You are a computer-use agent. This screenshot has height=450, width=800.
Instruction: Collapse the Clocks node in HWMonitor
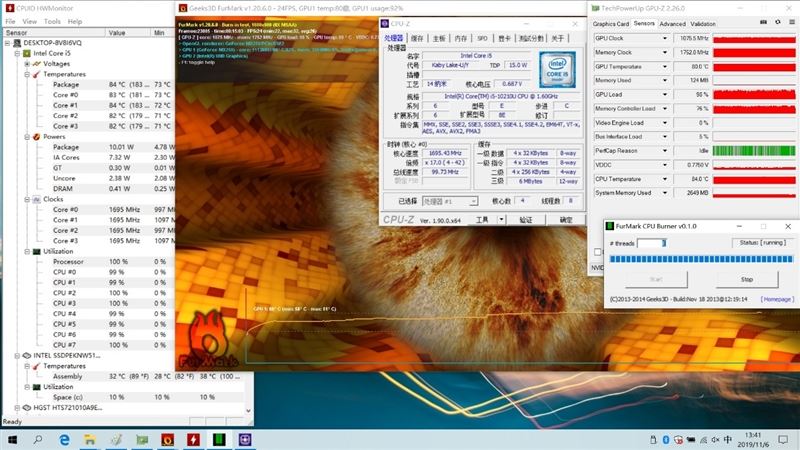point(27,199)
